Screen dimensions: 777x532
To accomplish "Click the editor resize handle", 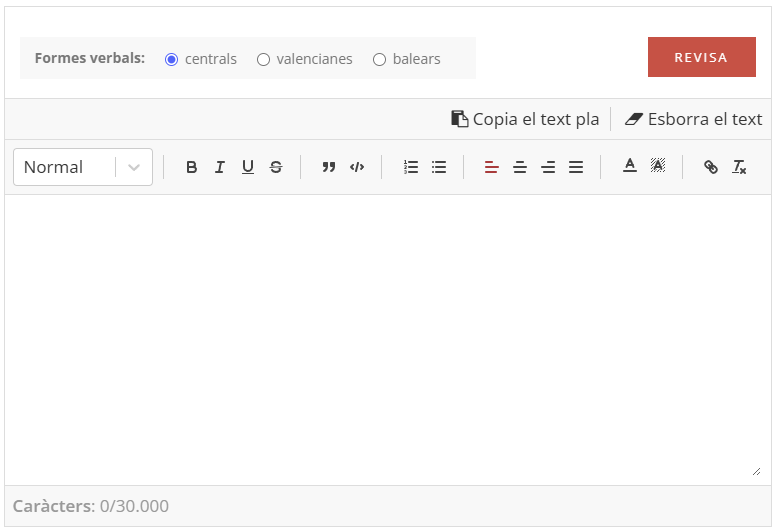I will [756, 472].
